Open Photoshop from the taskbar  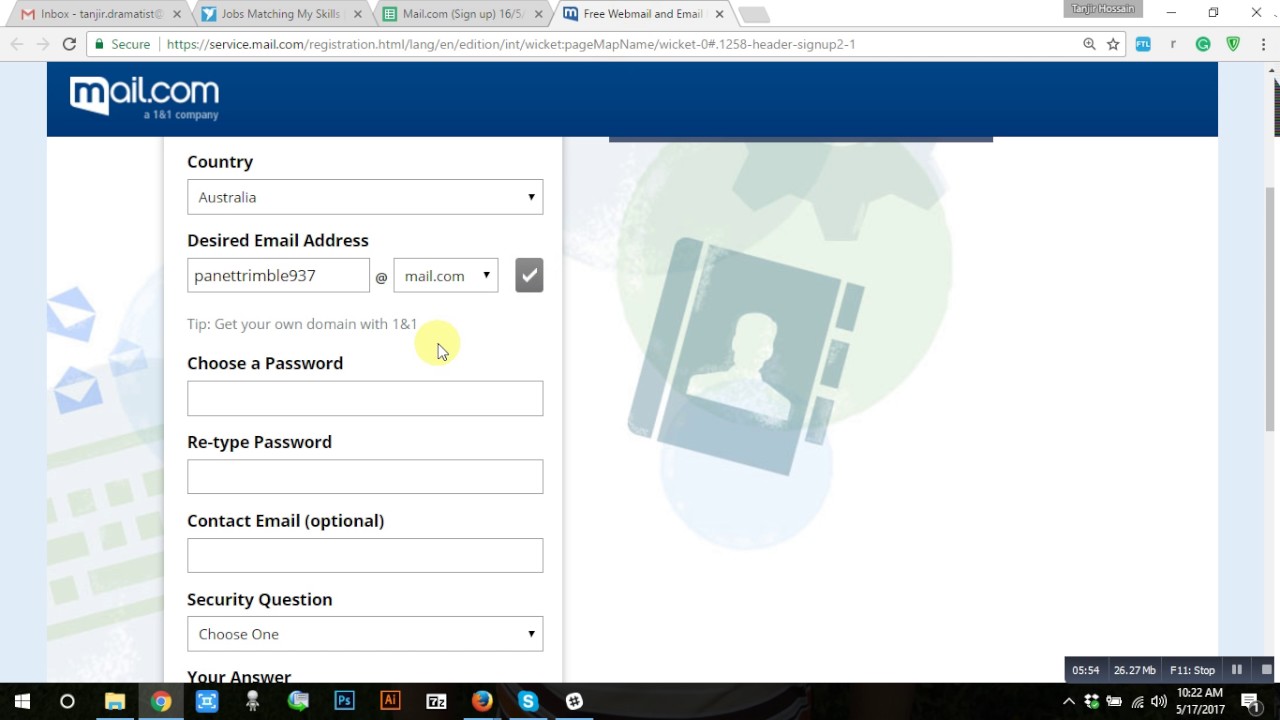pyautogui.click(x=344, y=701)
